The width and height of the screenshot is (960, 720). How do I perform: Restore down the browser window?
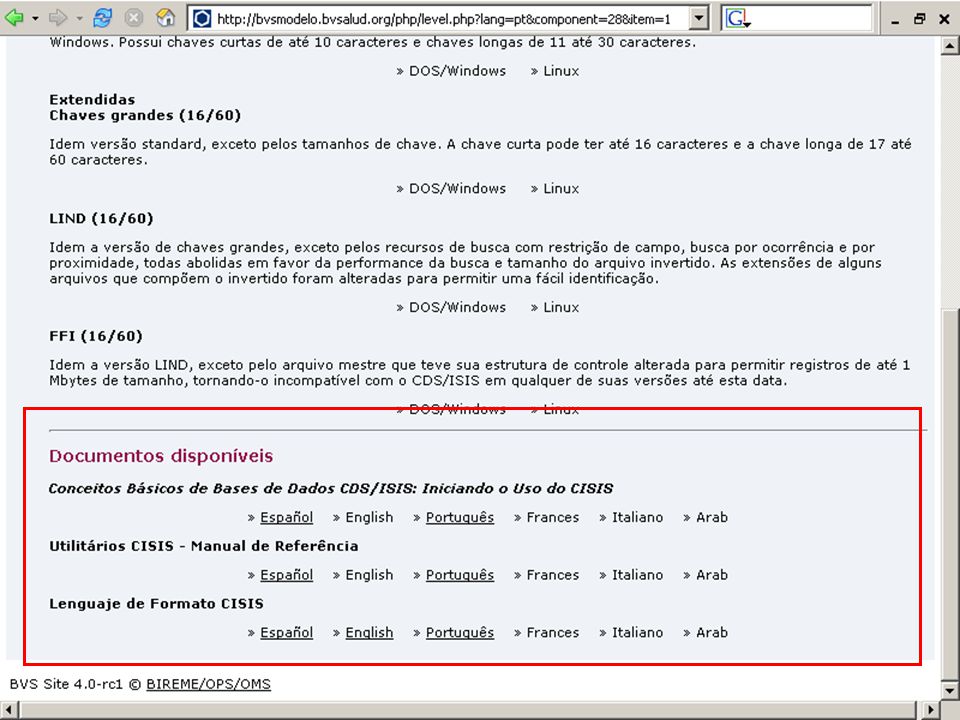click(920, 19)
